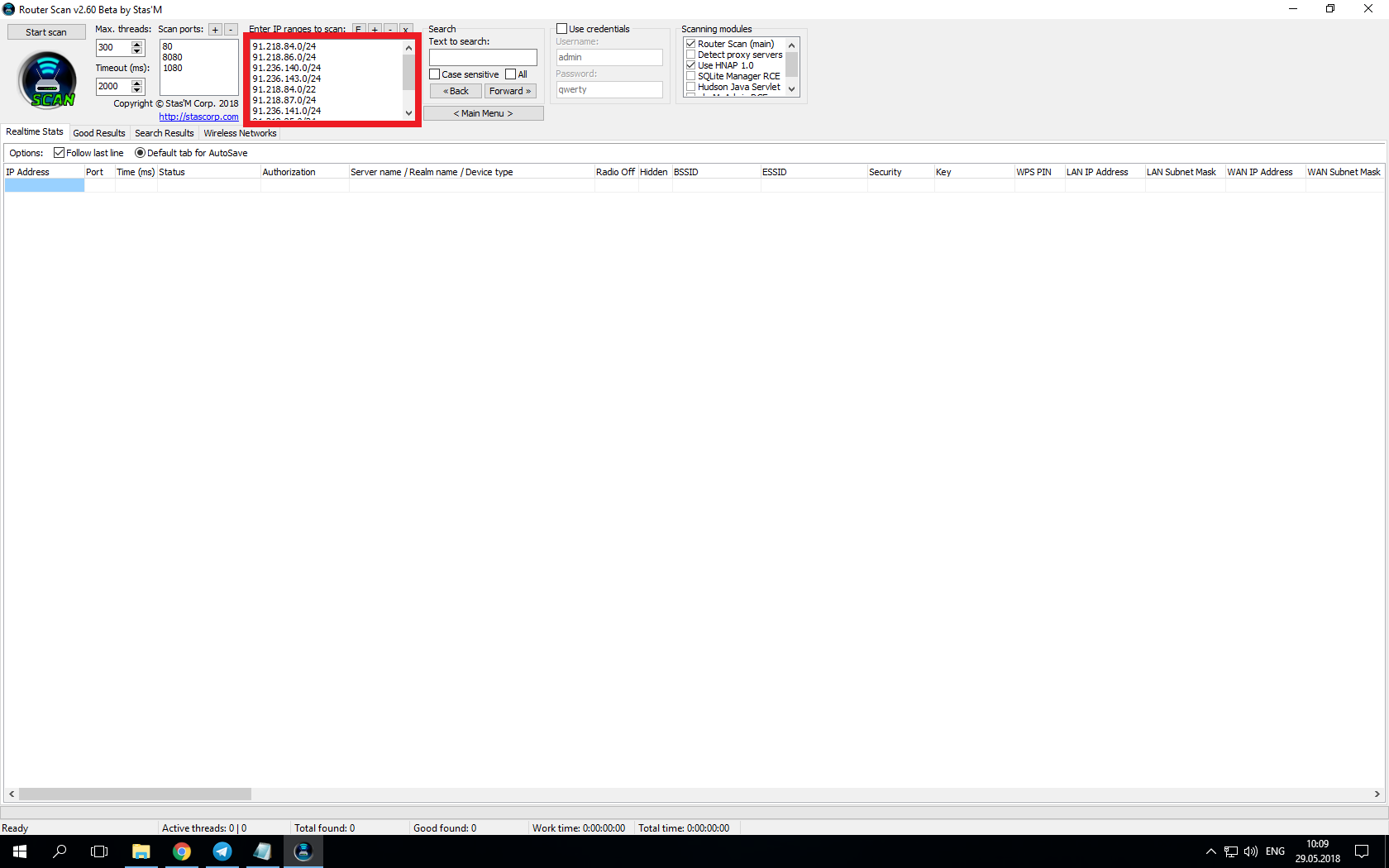This screenshot has height=868, width=1389.
Task: Add an IP range with plus button
Action: pos(375,30)
